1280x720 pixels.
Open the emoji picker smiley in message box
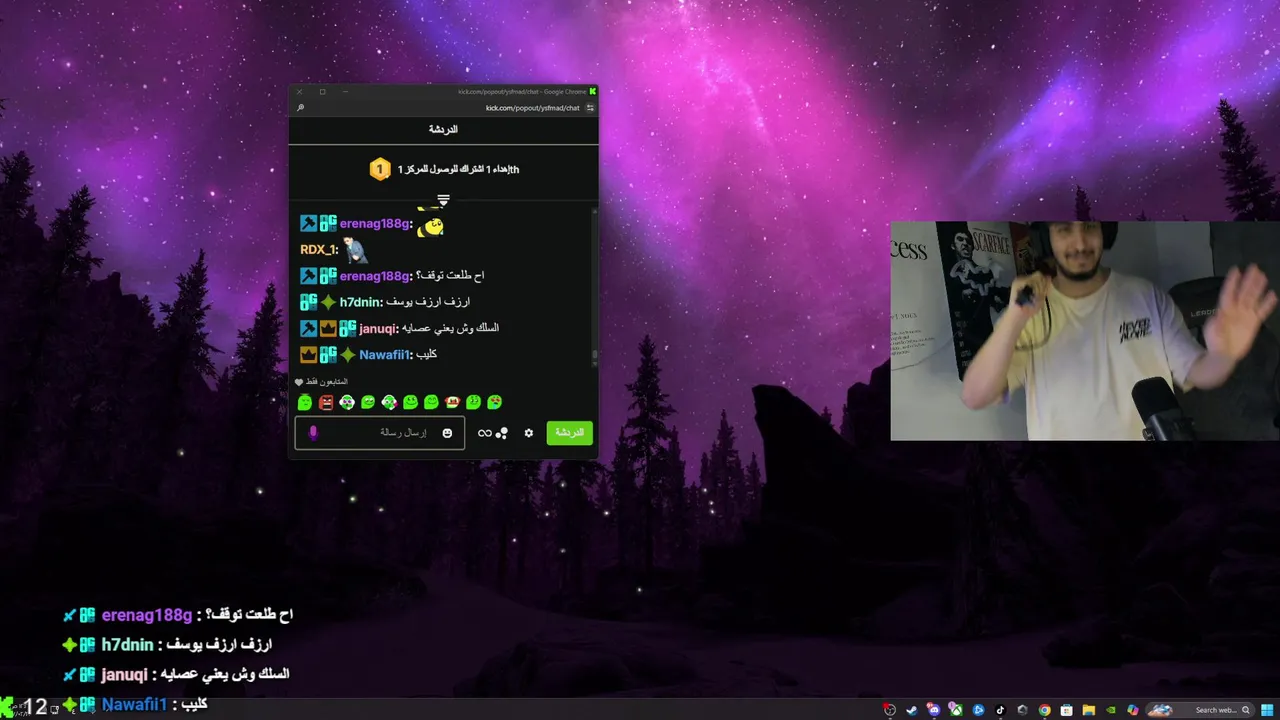[447, 433]
